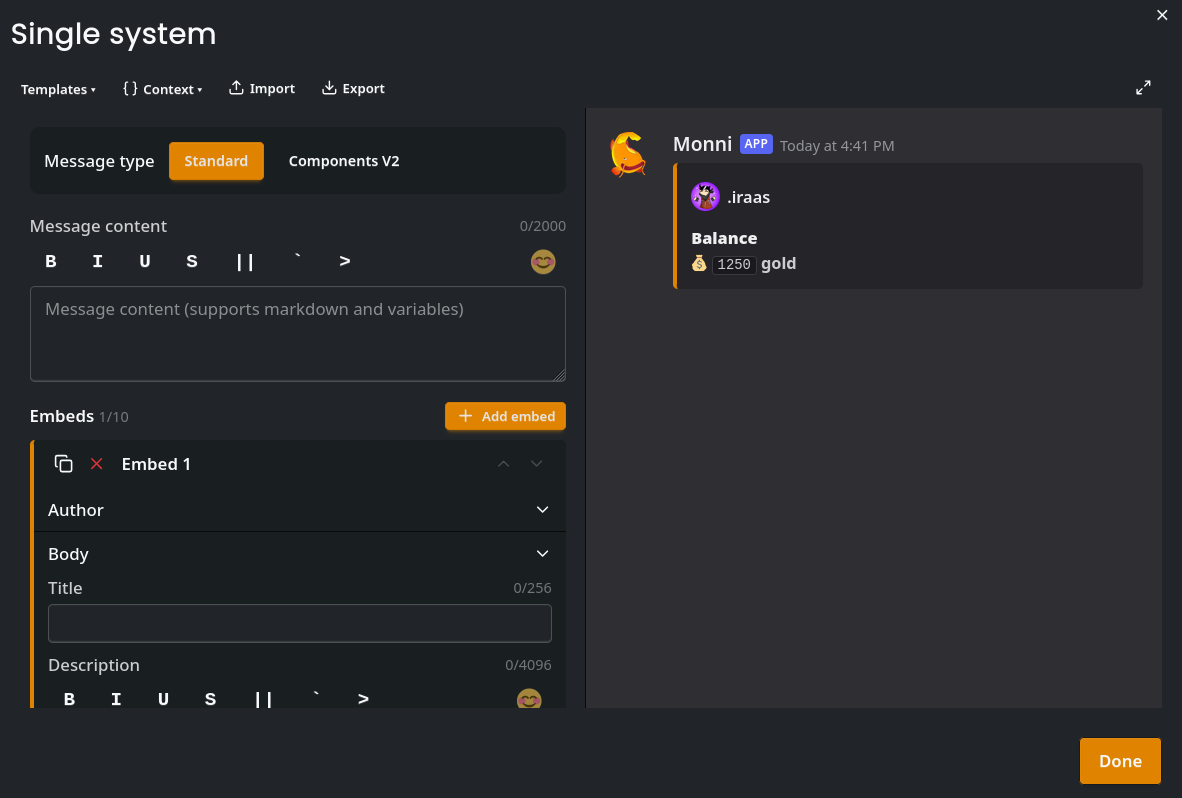Delete Embed 1 with red X icon

[97, 464]
